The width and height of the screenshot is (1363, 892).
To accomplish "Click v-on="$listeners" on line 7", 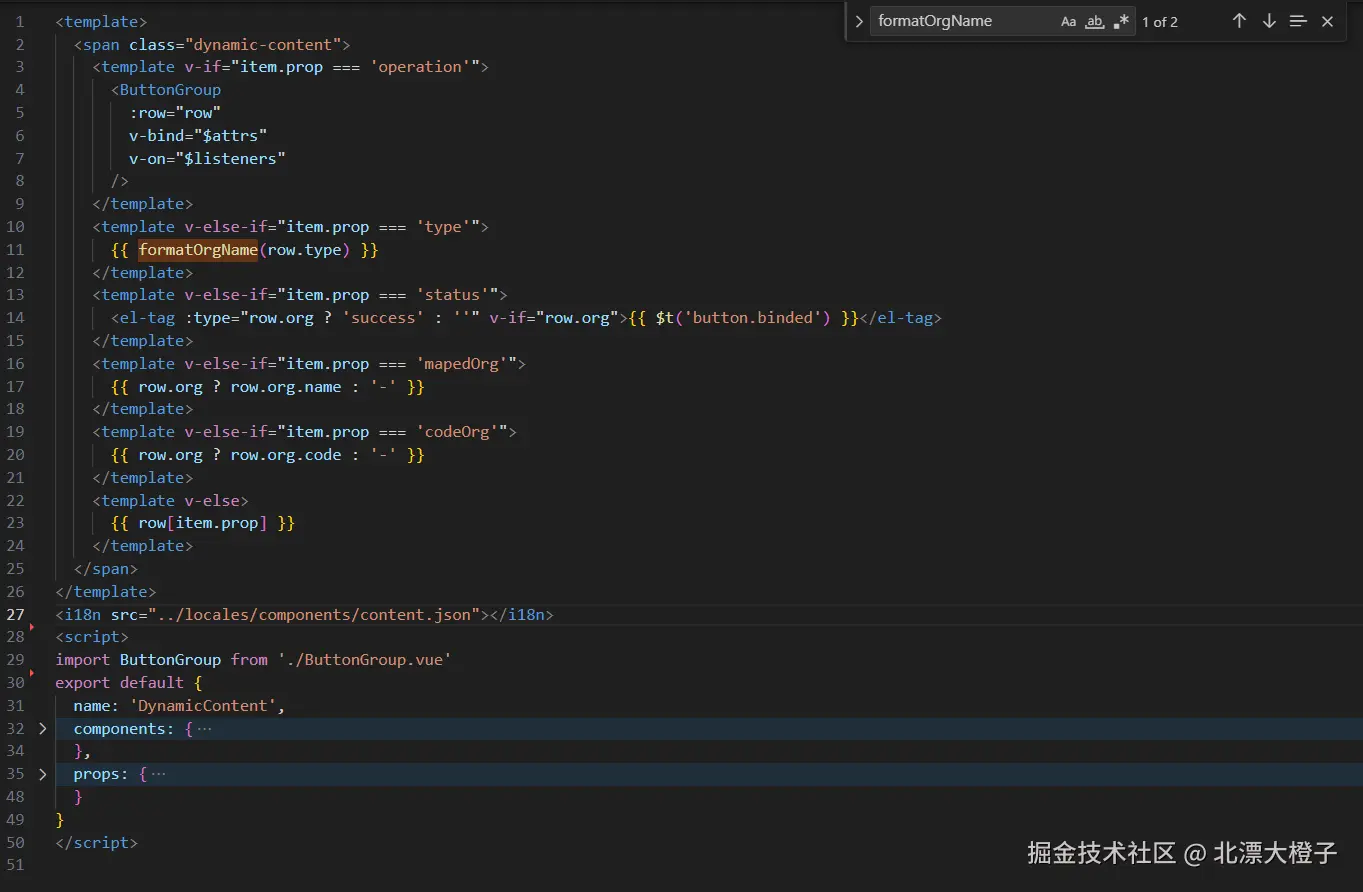I will click(x=207, y=158).
